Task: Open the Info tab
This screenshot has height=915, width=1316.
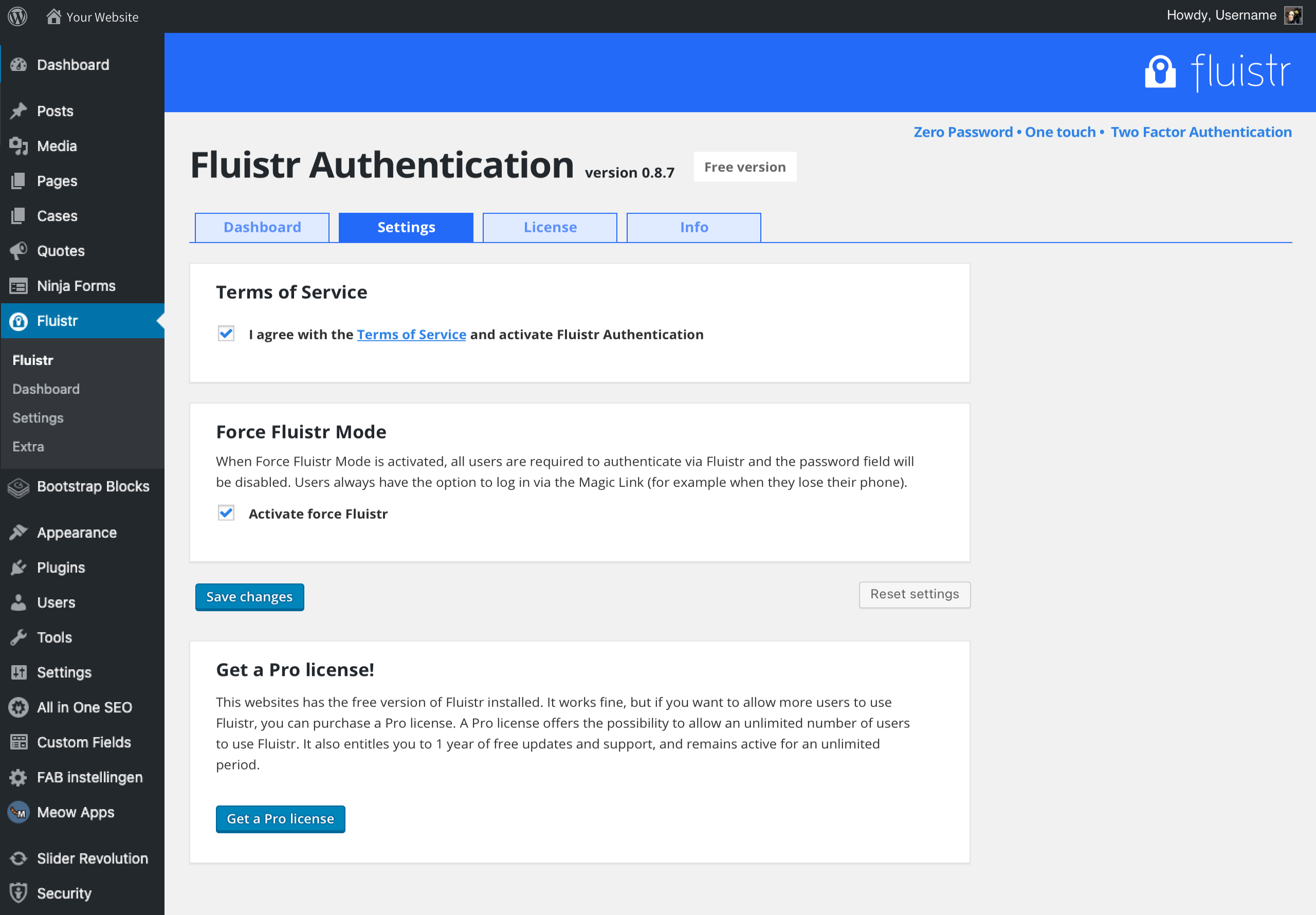Action: point(694,228)
